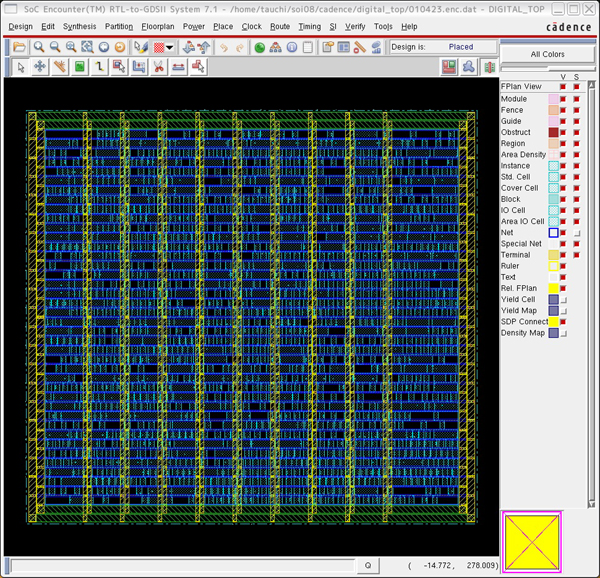Viewport: 600px width, 578px height.
Task: Toggle Net selectable checkbox
Action: [575, 233]
